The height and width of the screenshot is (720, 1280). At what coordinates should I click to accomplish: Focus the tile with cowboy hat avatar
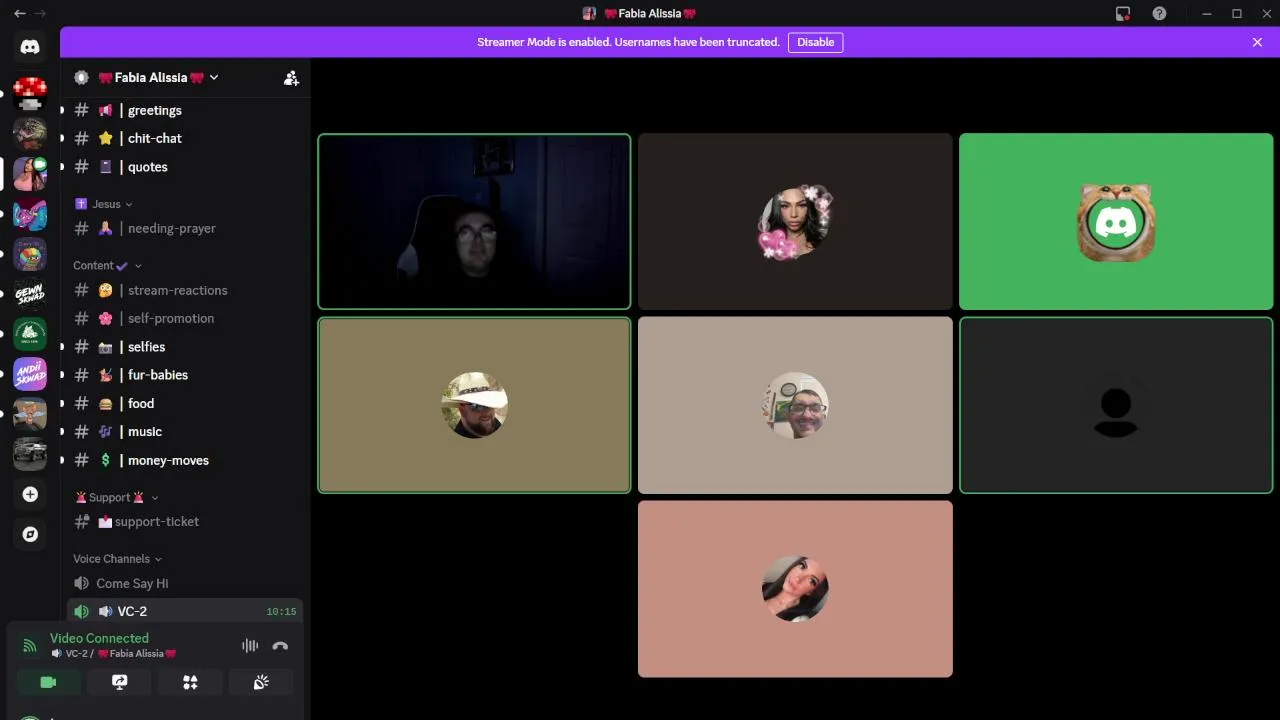tap(474, 405)
